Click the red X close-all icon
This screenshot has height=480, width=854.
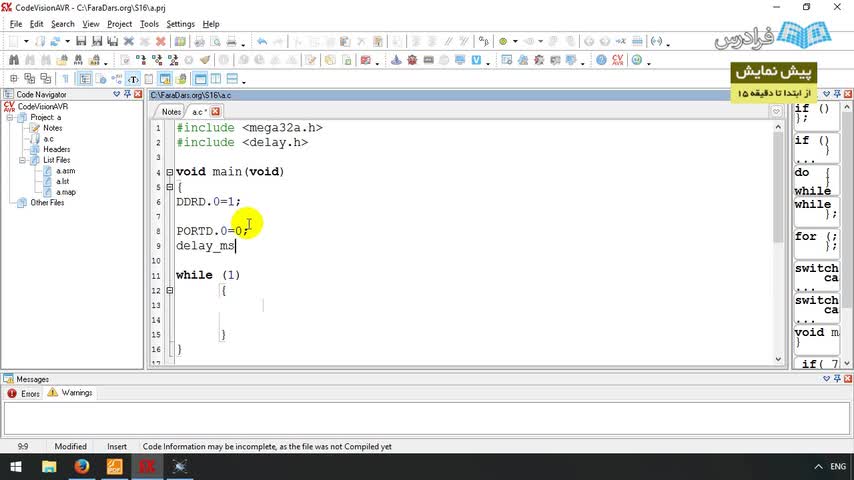161,41
